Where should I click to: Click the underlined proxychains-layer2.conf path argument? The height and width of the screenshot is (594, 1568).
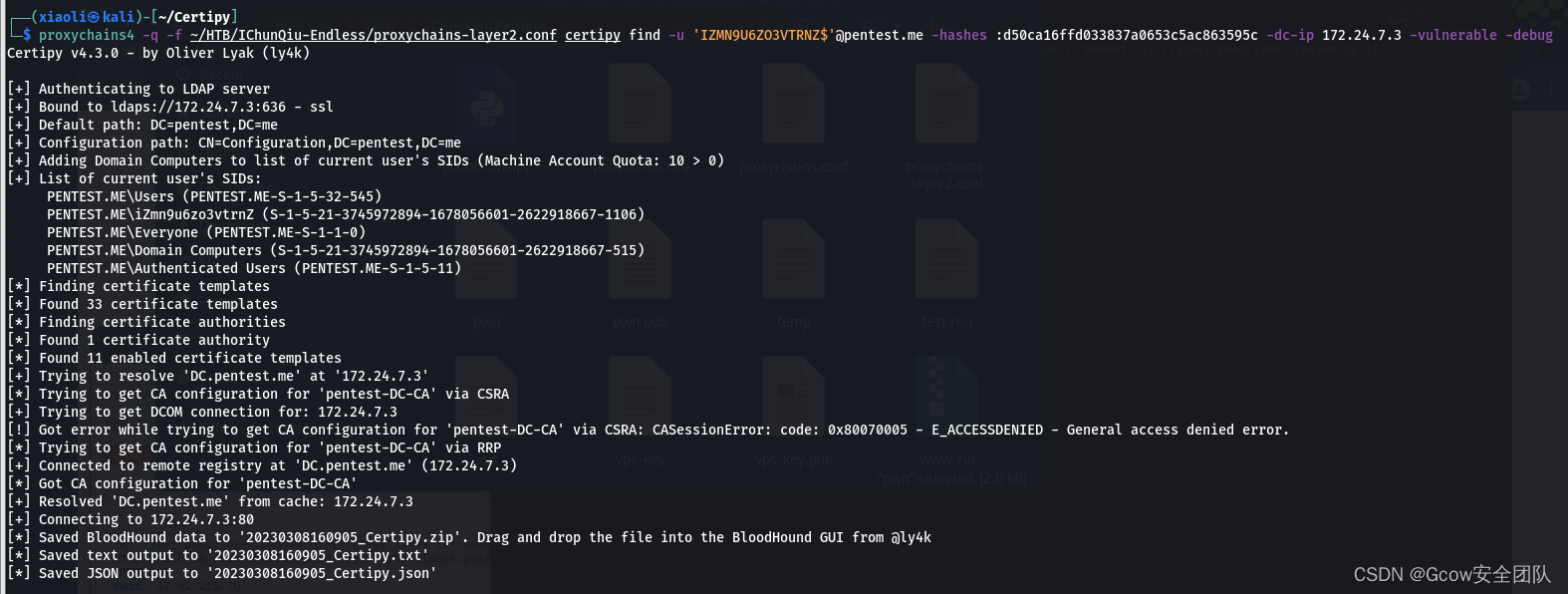[374, 35]
